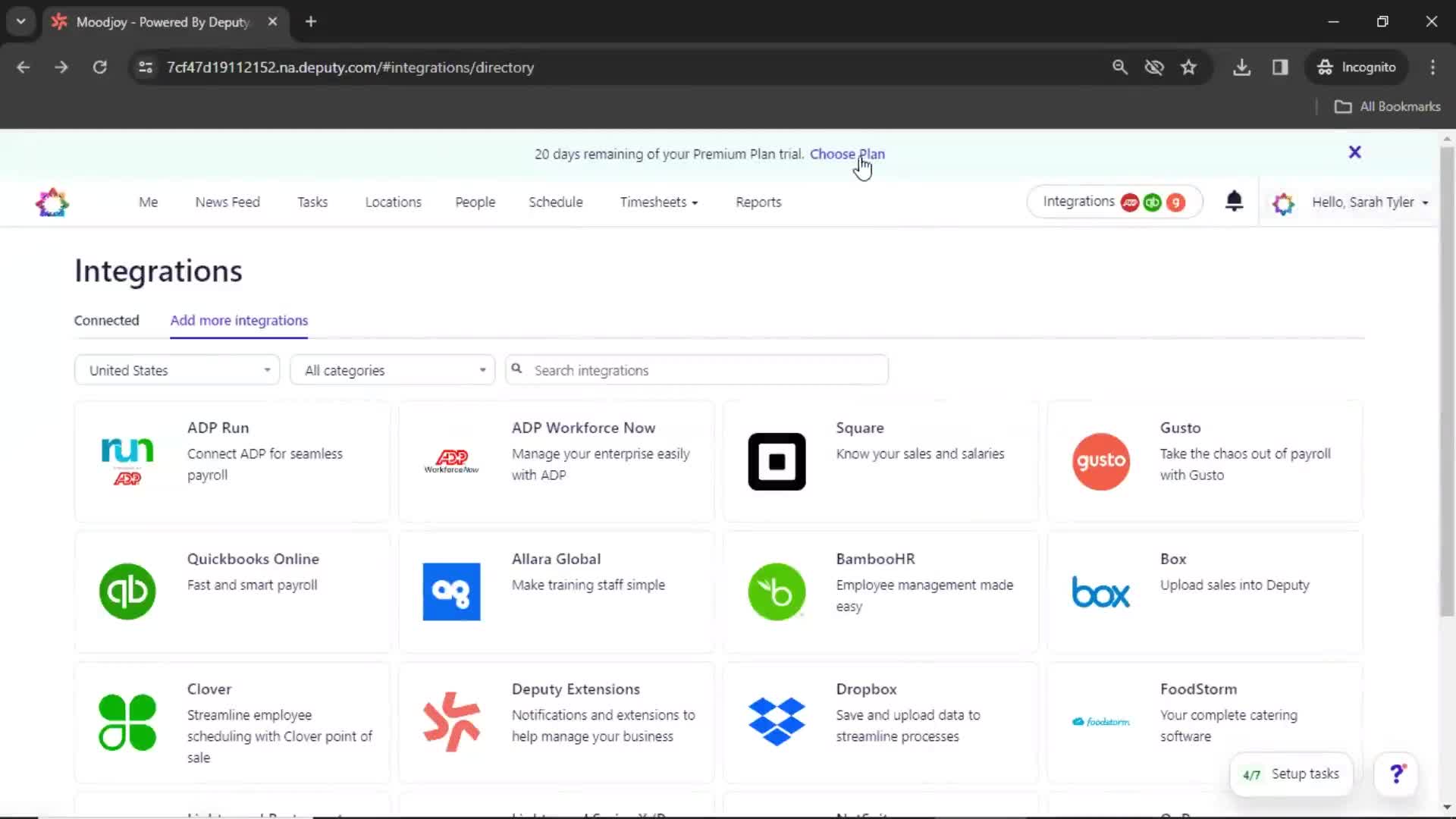The width and height of the screenshot is (1456, 819).
Task: Open the Tasks page
Action: pos(312,202)
